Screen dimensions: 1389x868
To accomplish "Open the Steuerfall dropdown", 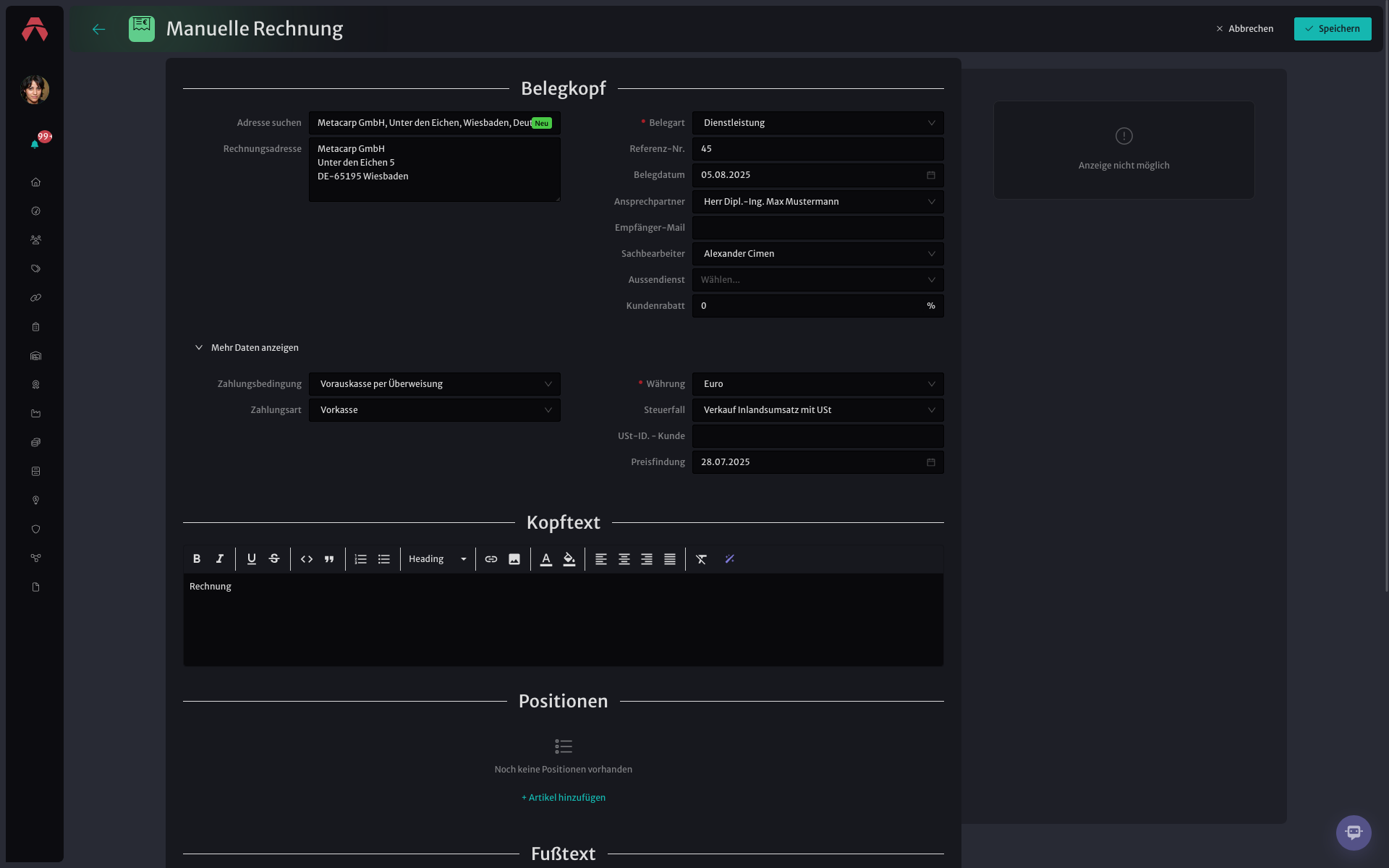I will [x=817, y=410].
